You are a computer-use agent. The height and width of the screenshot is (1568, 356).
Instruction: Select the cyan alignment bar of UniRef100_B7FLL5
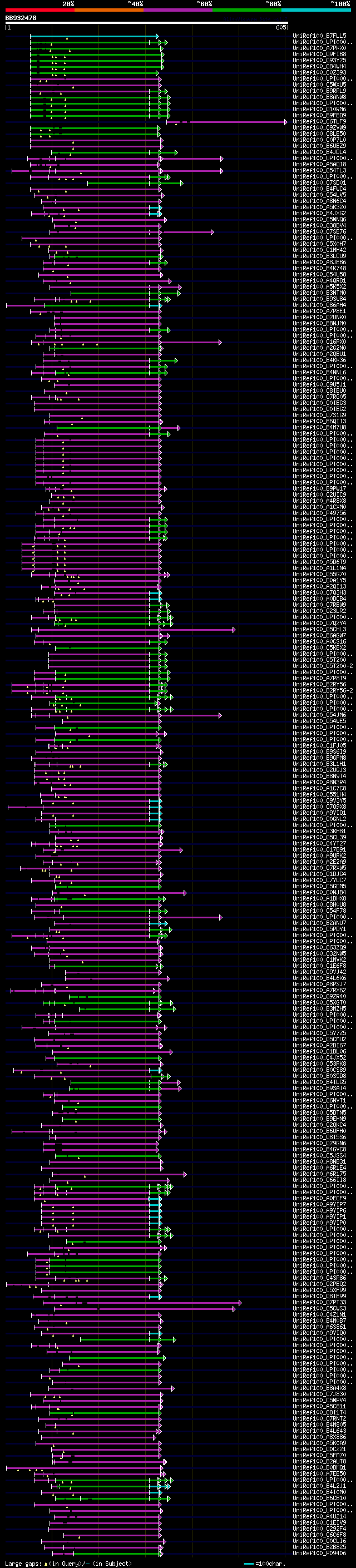pyautogui.click(x=95, y=37)
